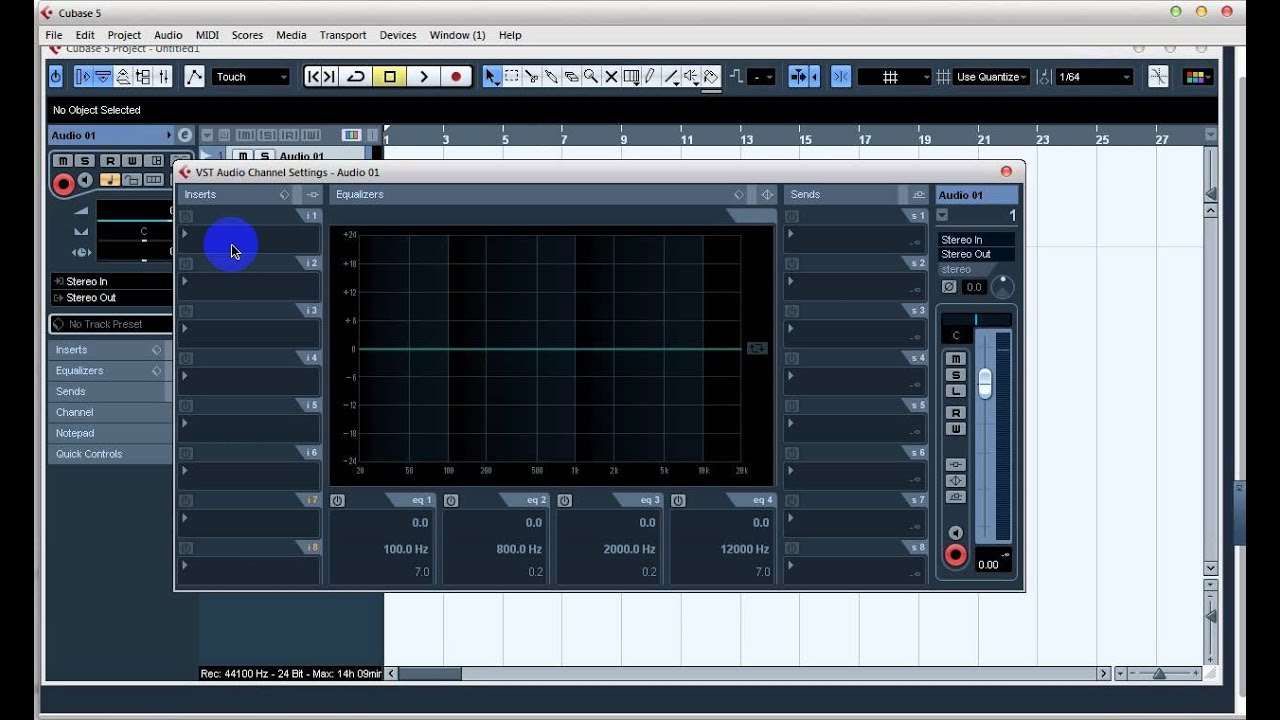Click Snap to Zero Crossing icon
This screenshot has height=720, width=1280.
[1158, 77]
